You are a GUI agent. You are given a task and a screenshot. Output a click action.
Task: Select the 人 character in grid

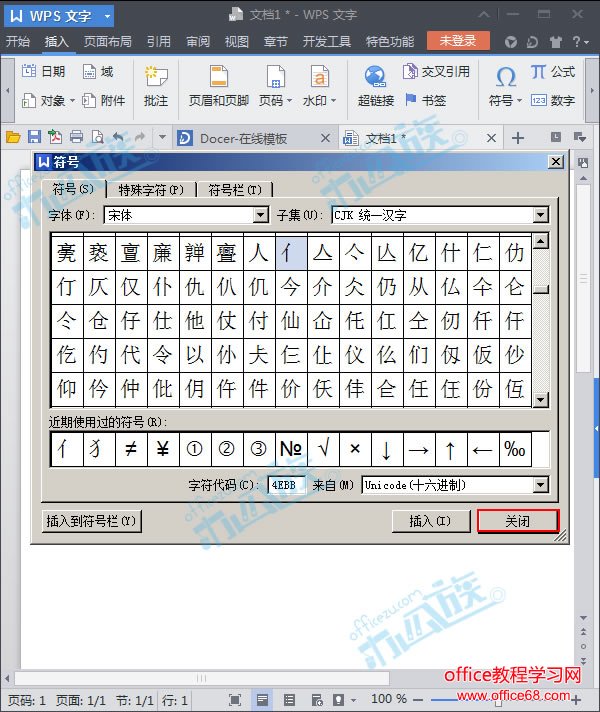tap(259, 252)
